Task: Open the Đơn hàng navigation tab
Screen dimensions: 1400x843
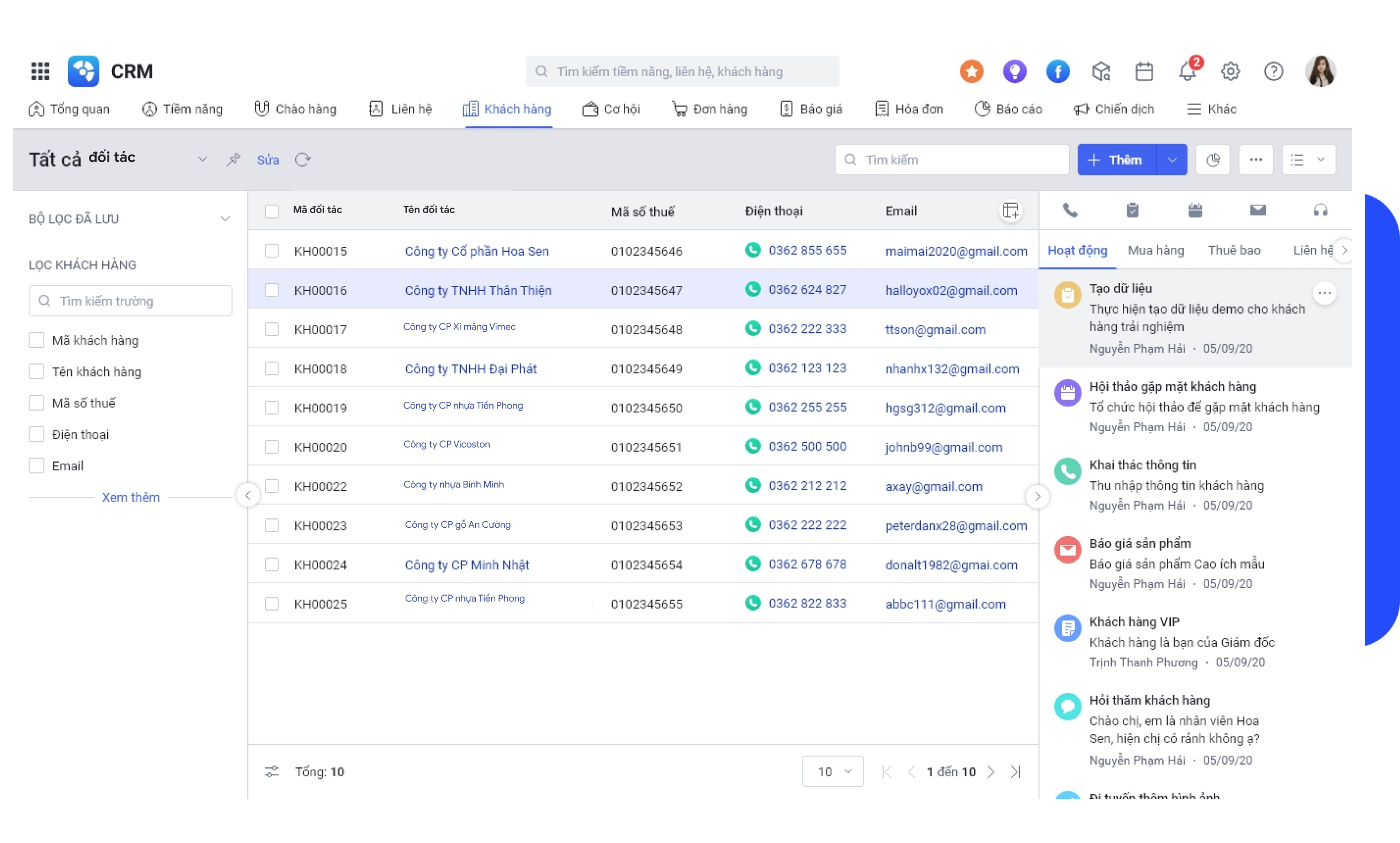Action: click(709, 109)
